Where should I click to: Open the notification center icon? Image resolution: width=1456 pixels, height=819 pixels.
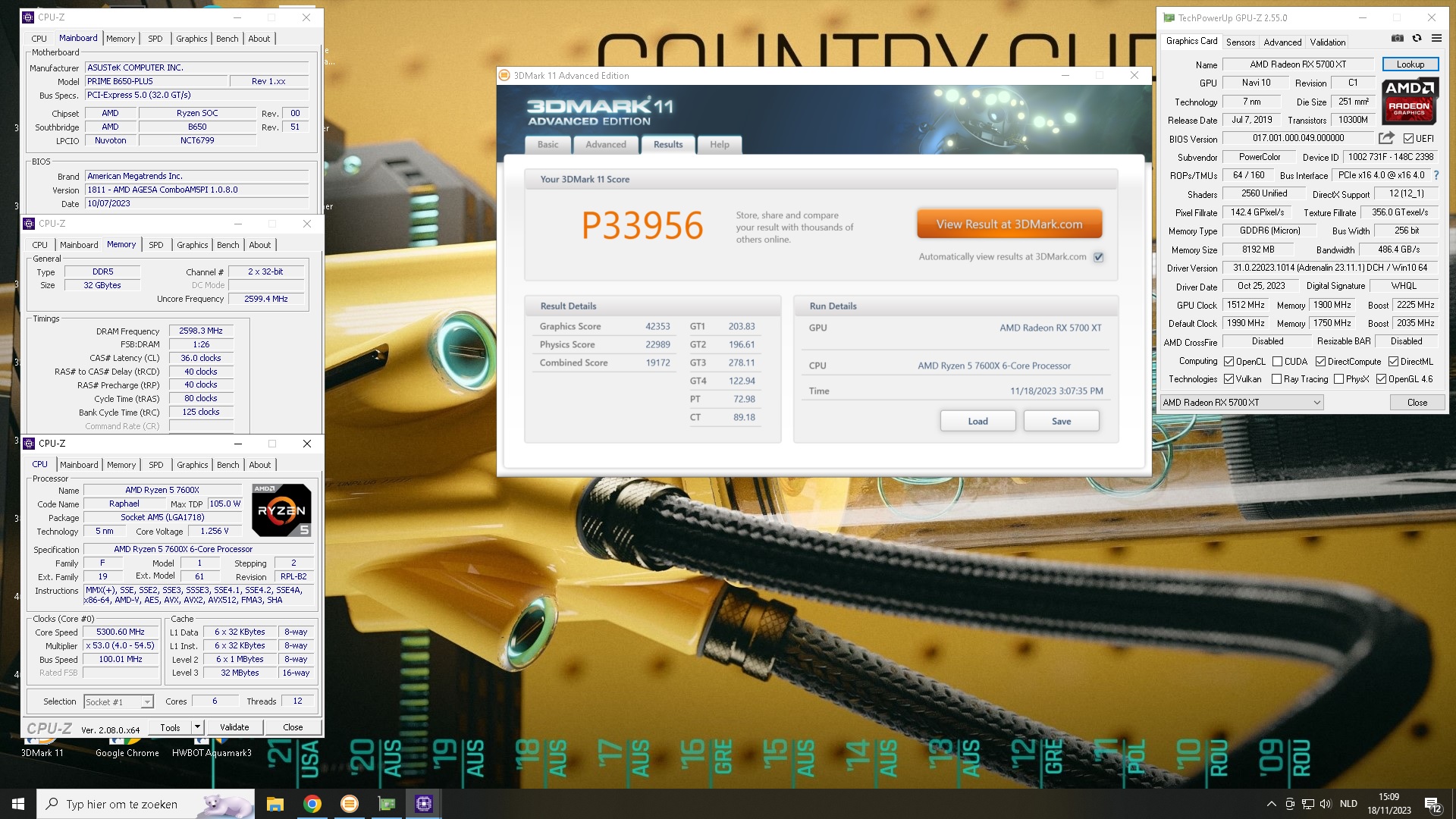(x=1433, y=805)
